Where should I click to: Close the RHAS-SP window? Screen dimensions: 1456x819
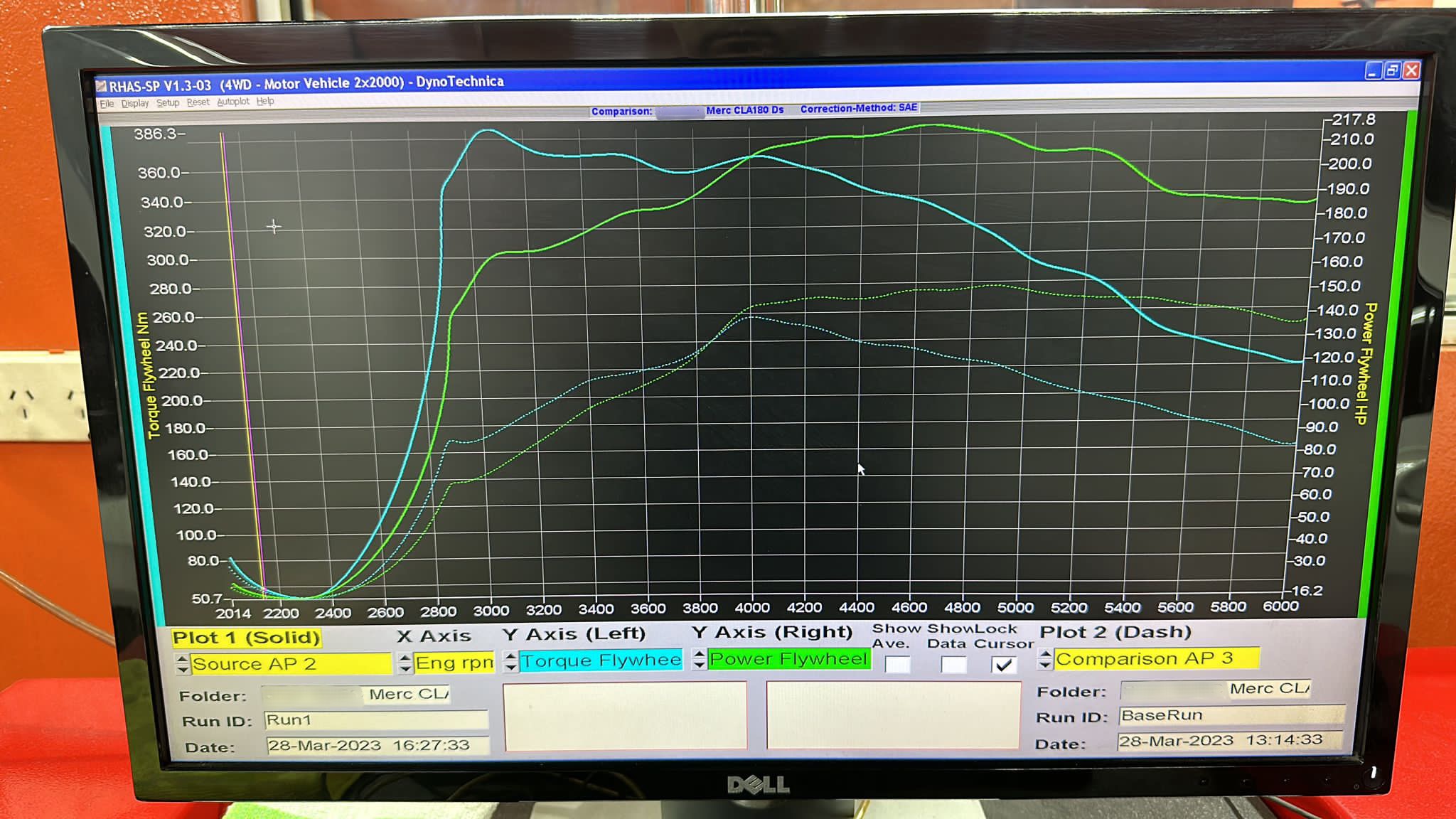1411,70
